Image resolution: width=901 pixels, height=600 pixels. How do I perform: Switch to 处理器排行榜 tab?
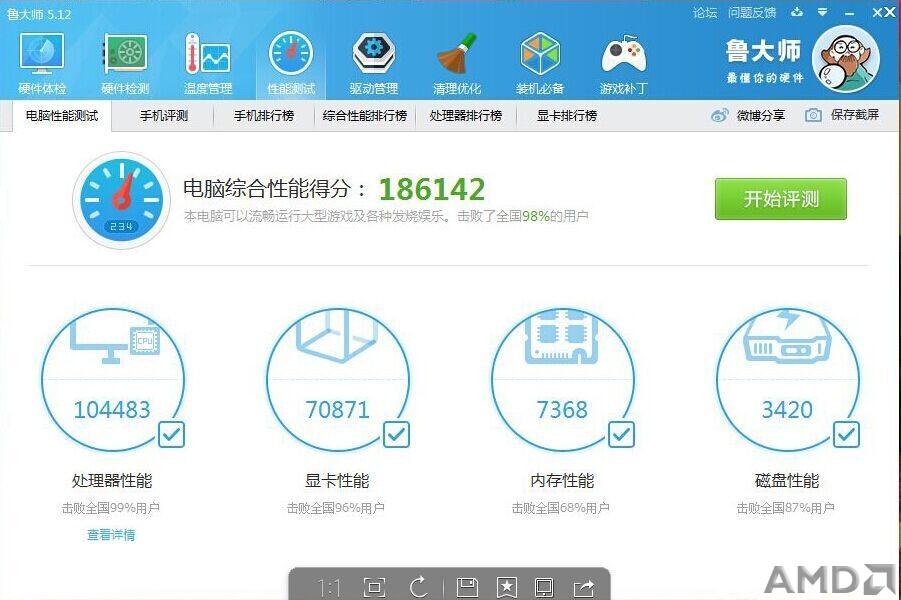466,116
